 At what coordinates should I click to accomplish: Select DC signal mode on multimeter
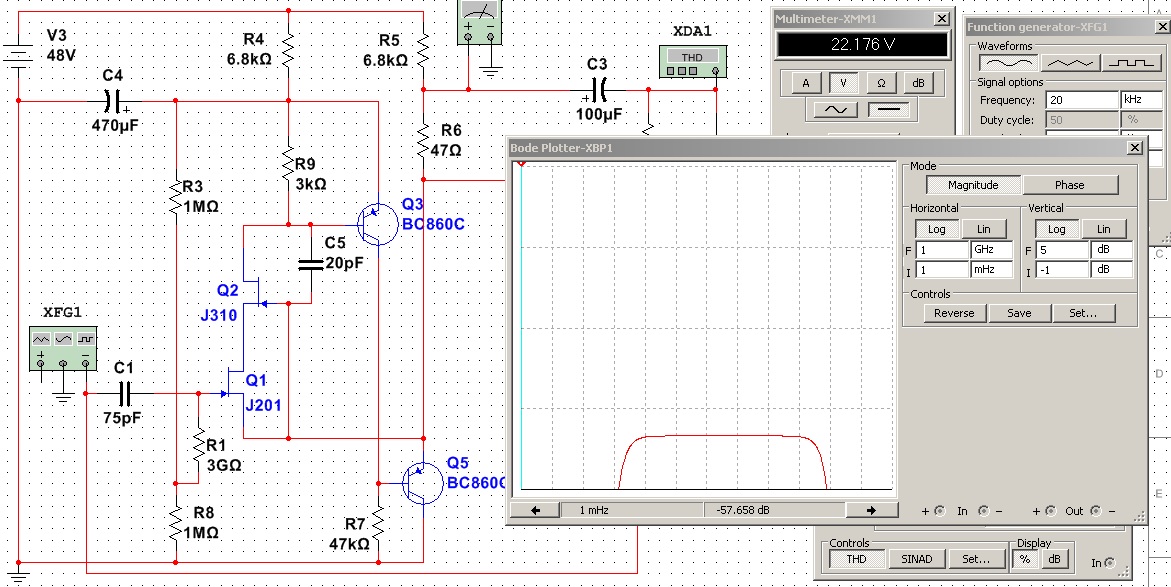[888, 110]
